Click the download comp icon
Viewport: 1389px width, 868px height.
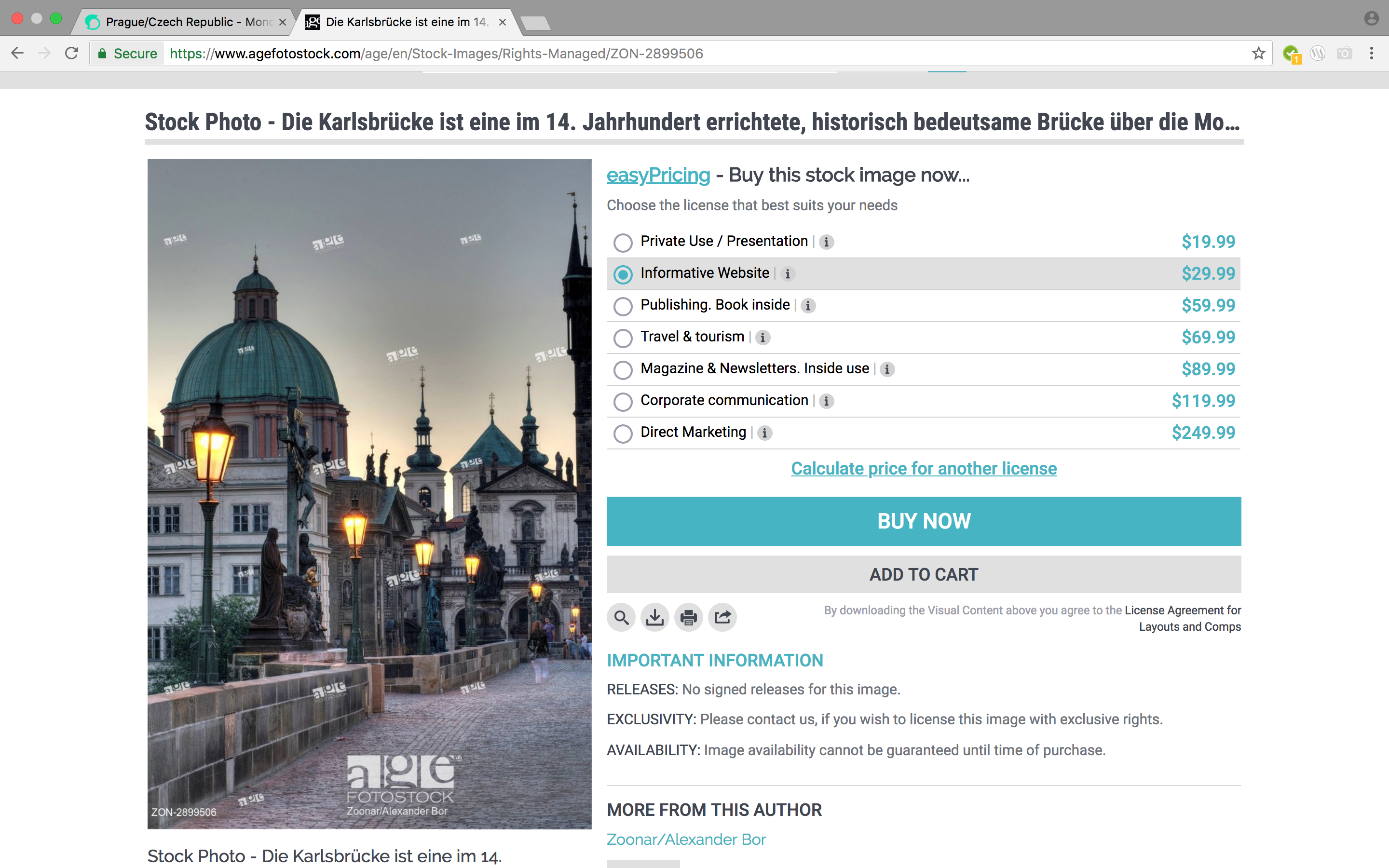pos(654,618)
